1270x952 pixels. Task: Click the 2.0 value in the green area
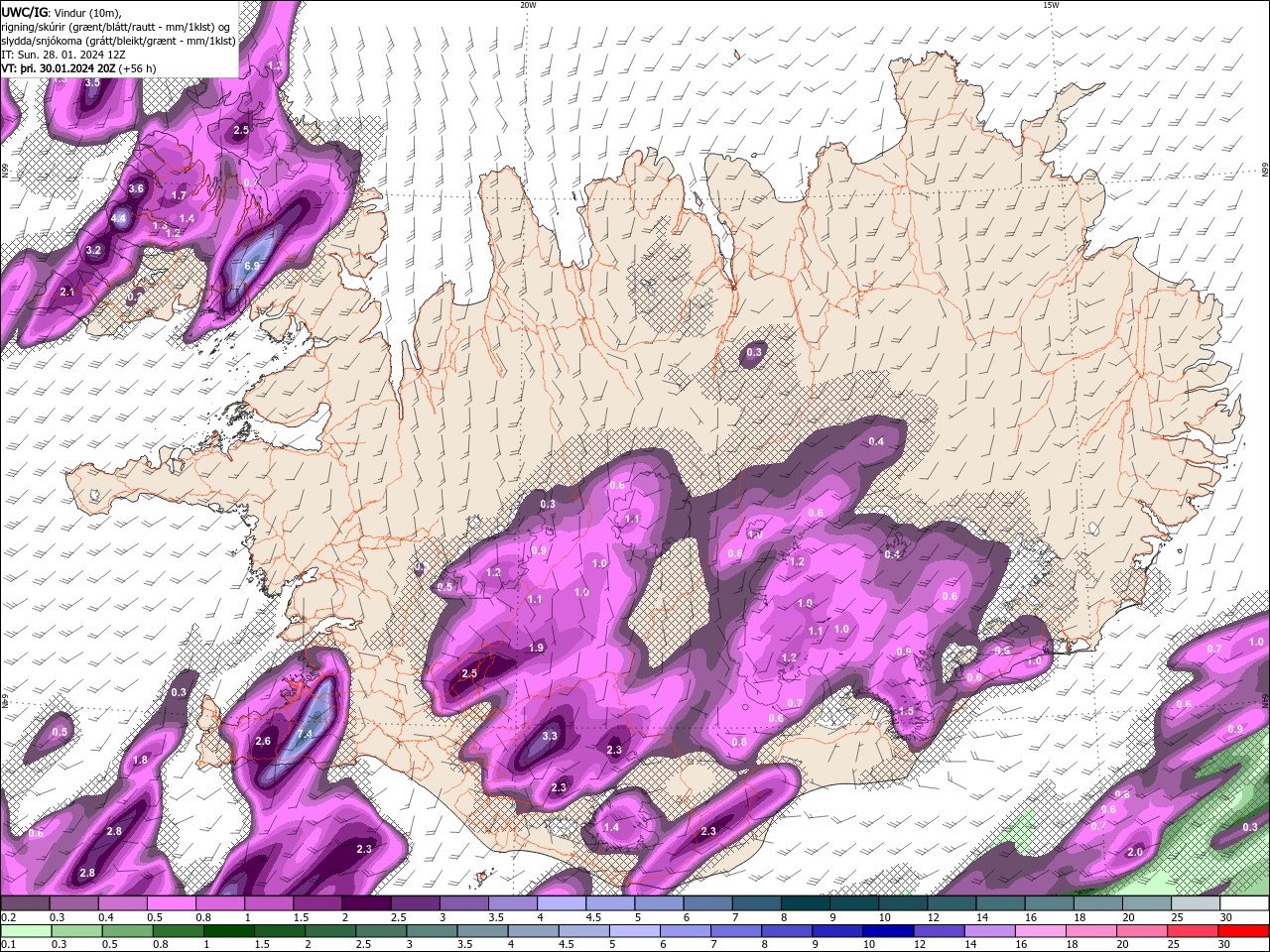1135,852
